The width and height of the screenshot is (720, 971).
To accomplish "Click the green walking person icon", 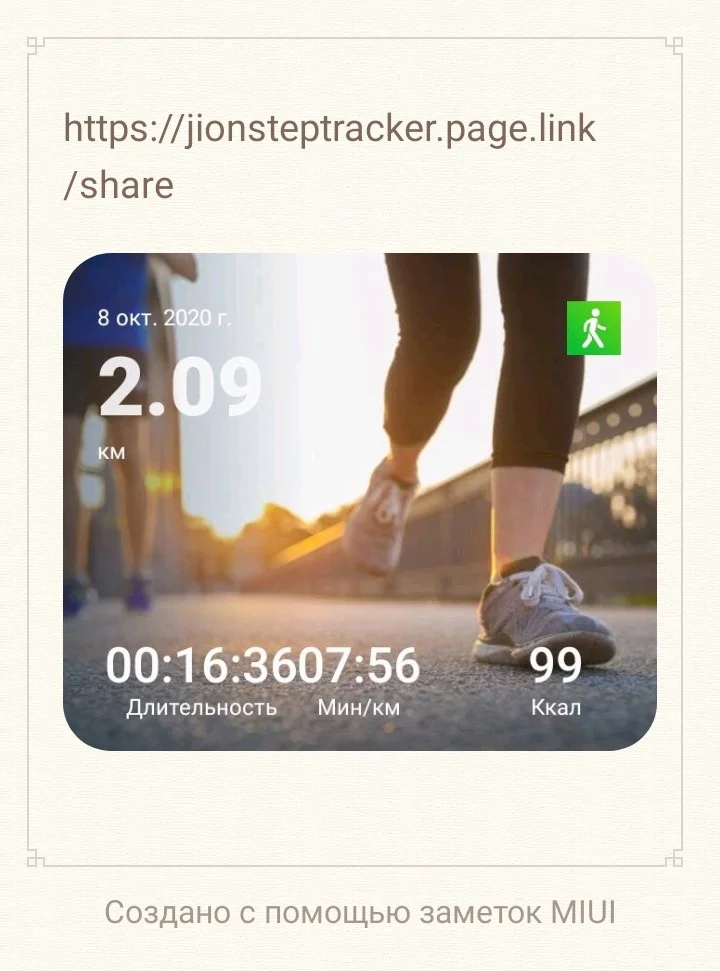I will (594, 328).
